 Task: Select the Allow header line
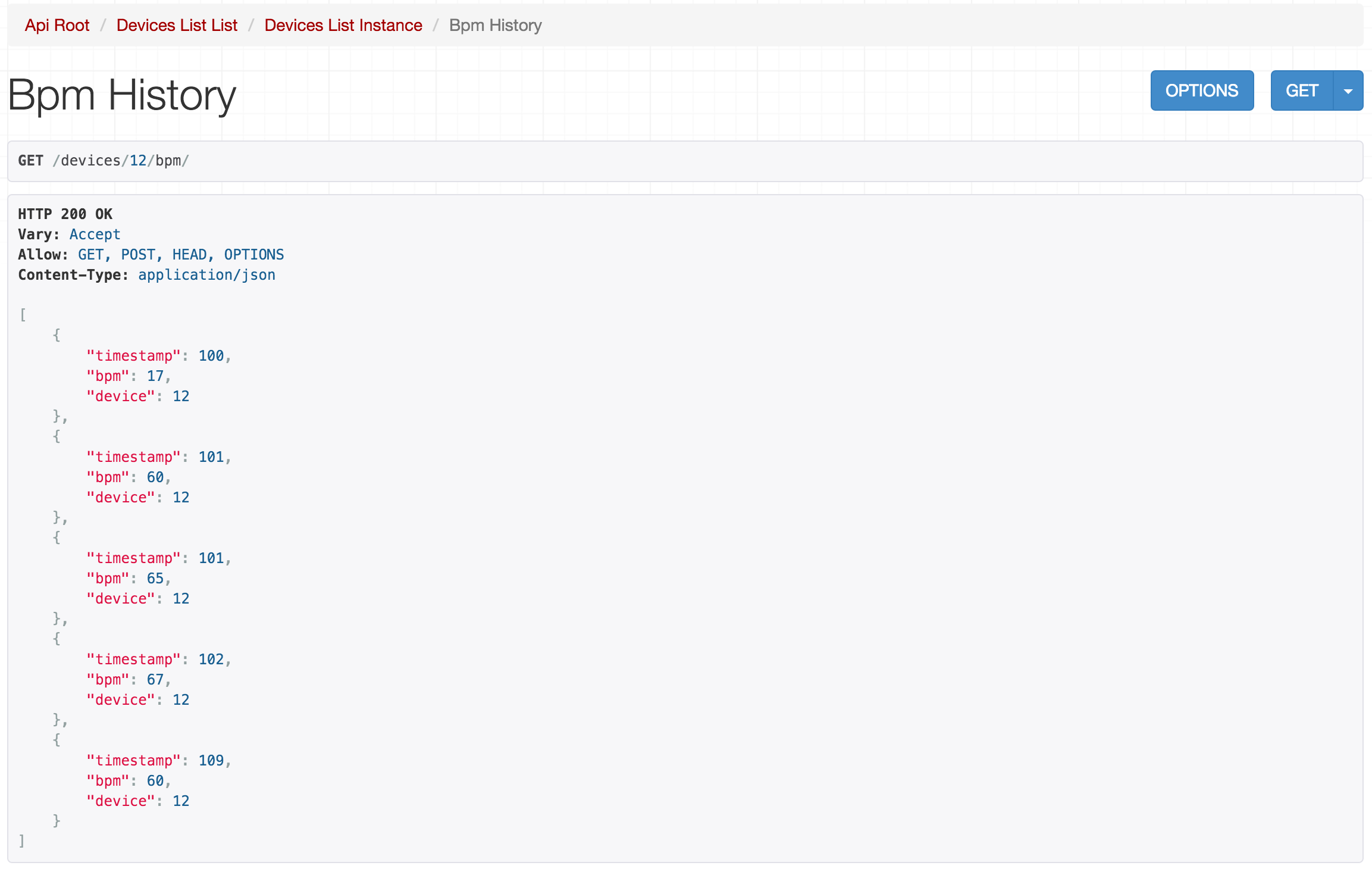151,255
